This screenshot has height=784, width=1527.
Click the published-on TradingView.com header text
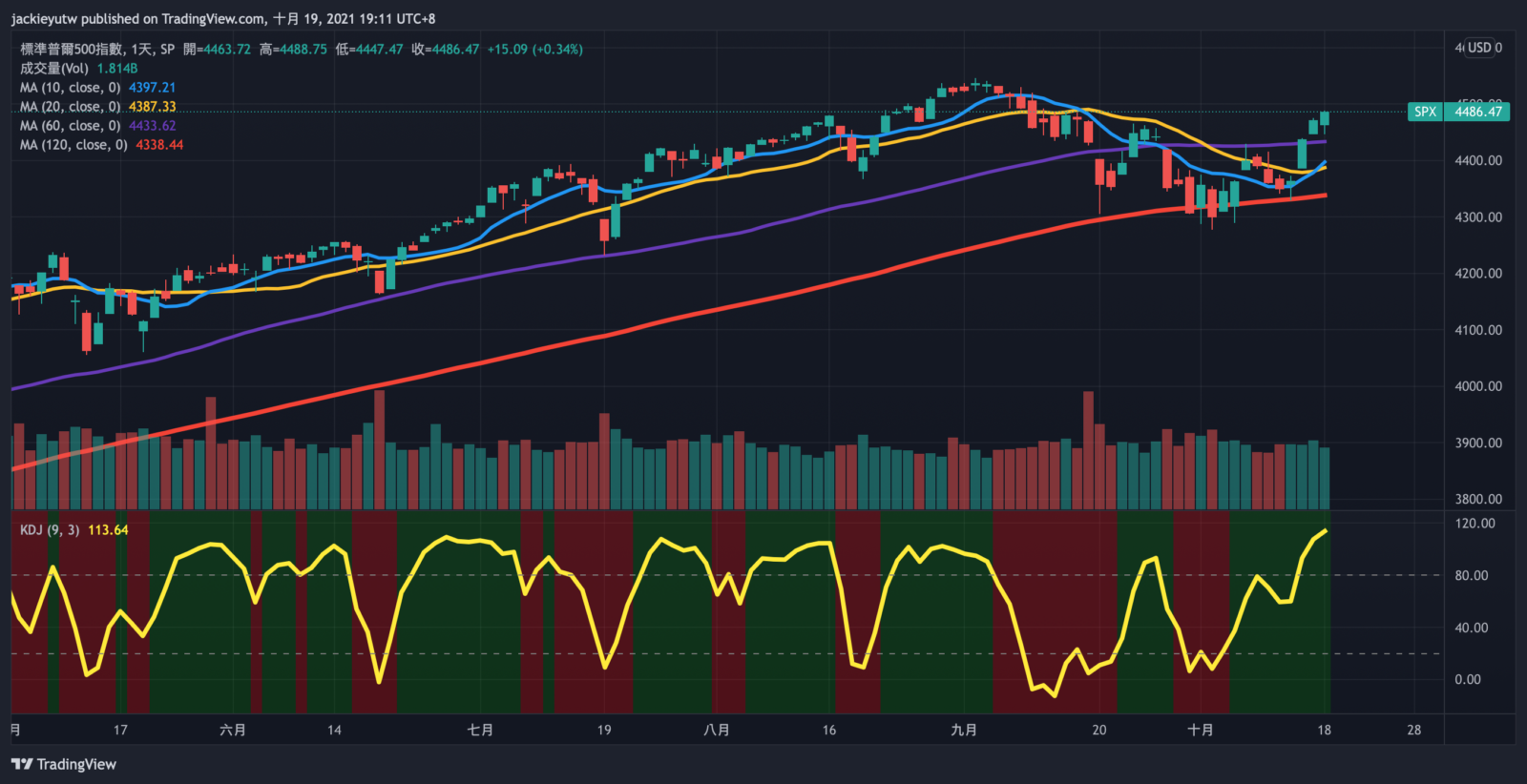tap(223, 18)
